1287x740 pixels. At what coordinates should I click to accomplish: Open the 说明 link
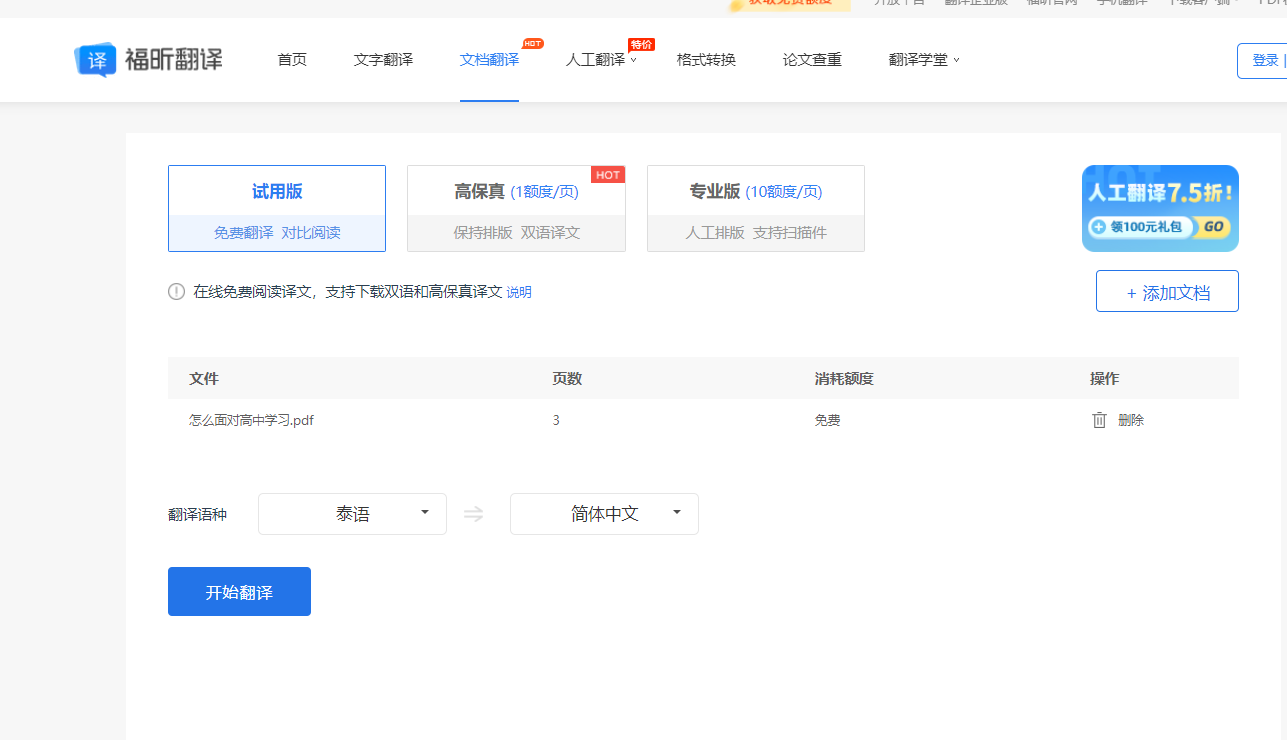pos(519,292)
